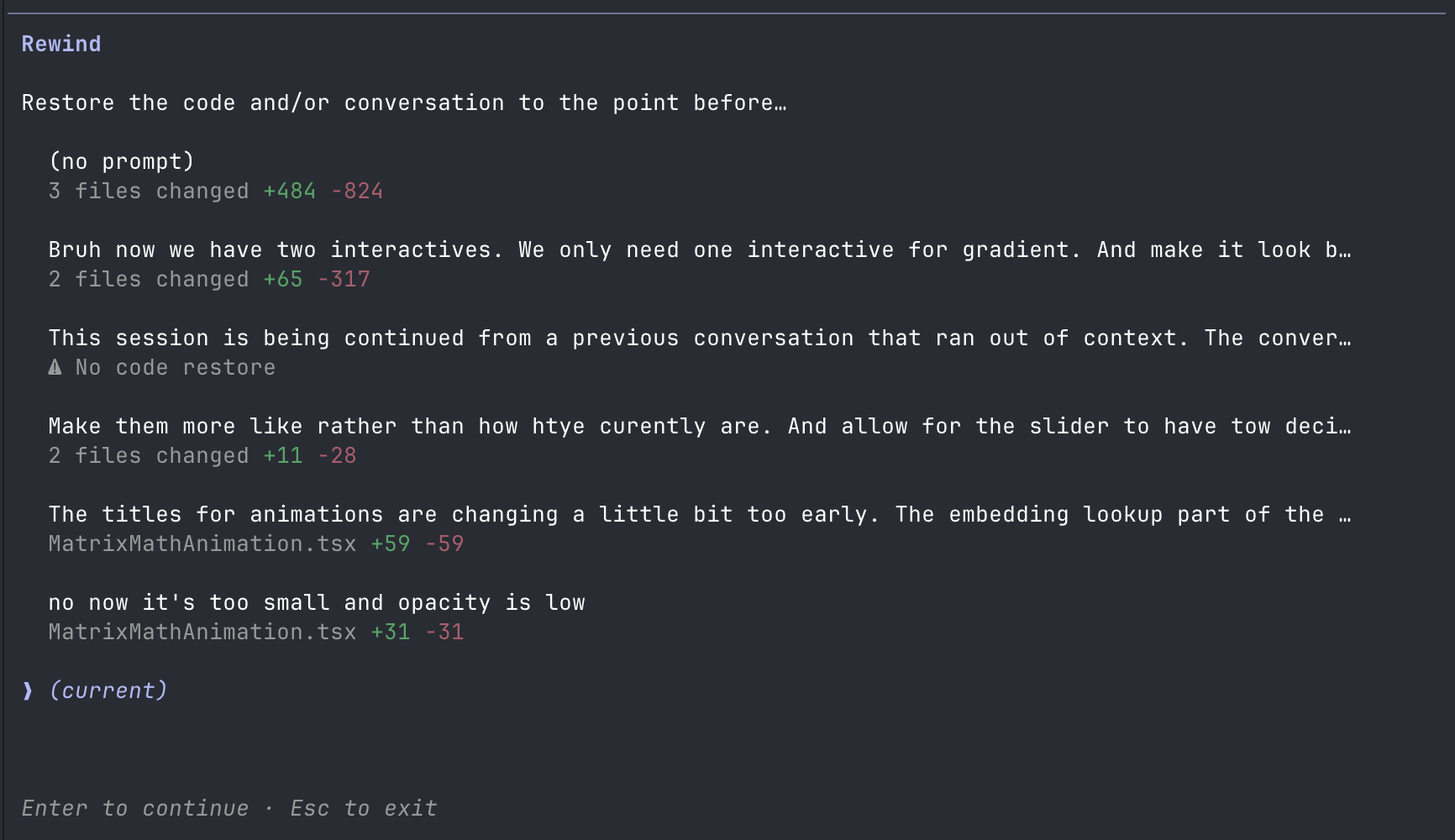Click the warning triangle icon beside No code restore
1455x840 pixels.
pyautogui.click(x=55, y=367)
